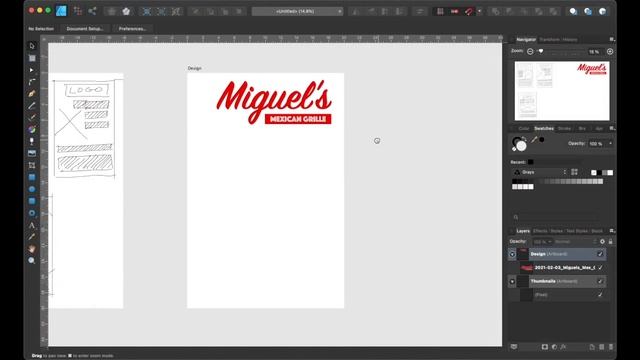
Task: Switch to the History tab
Action: (x=570, y=40)
